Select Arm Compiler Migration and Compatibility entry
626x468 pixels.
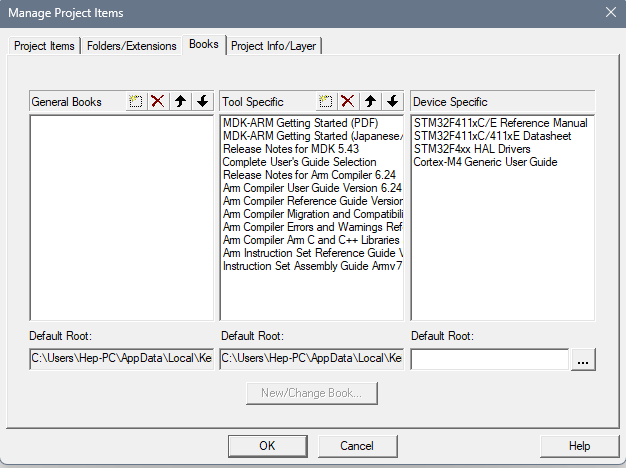pos(312,214)
